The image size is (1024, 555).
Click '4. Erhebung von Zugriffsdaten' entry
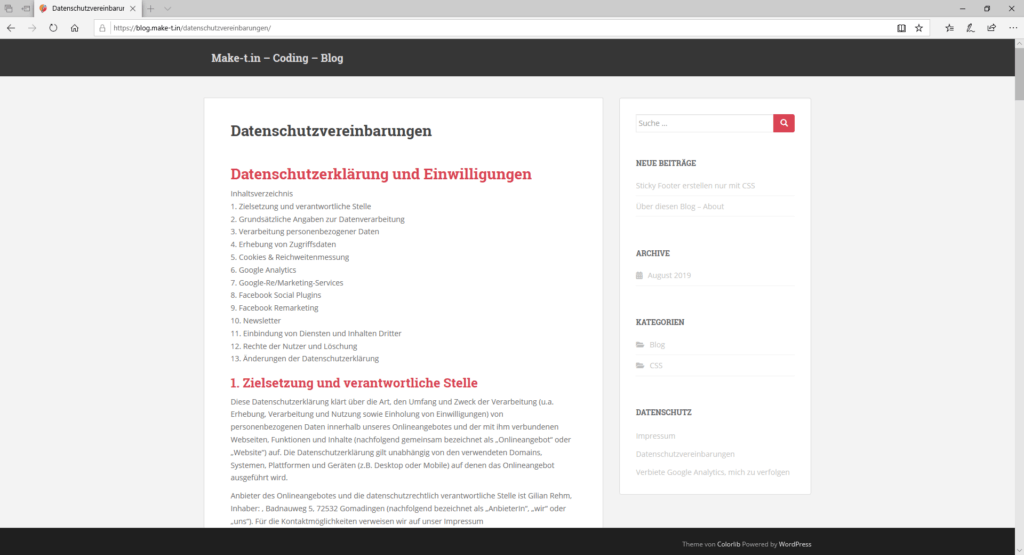(283, 244)
